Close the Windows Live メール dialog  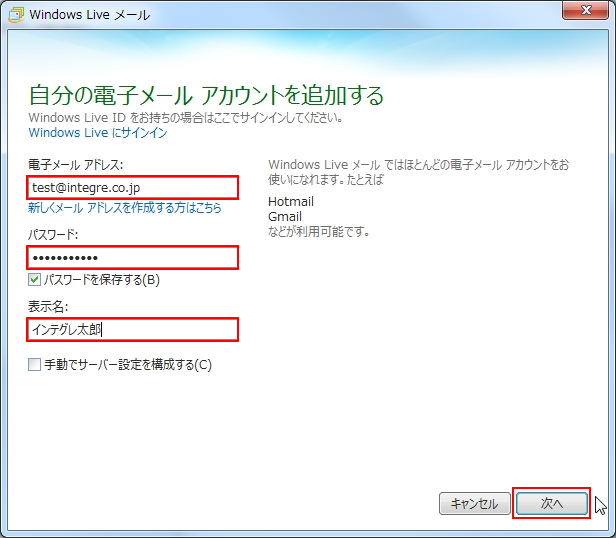pos(585,10)
